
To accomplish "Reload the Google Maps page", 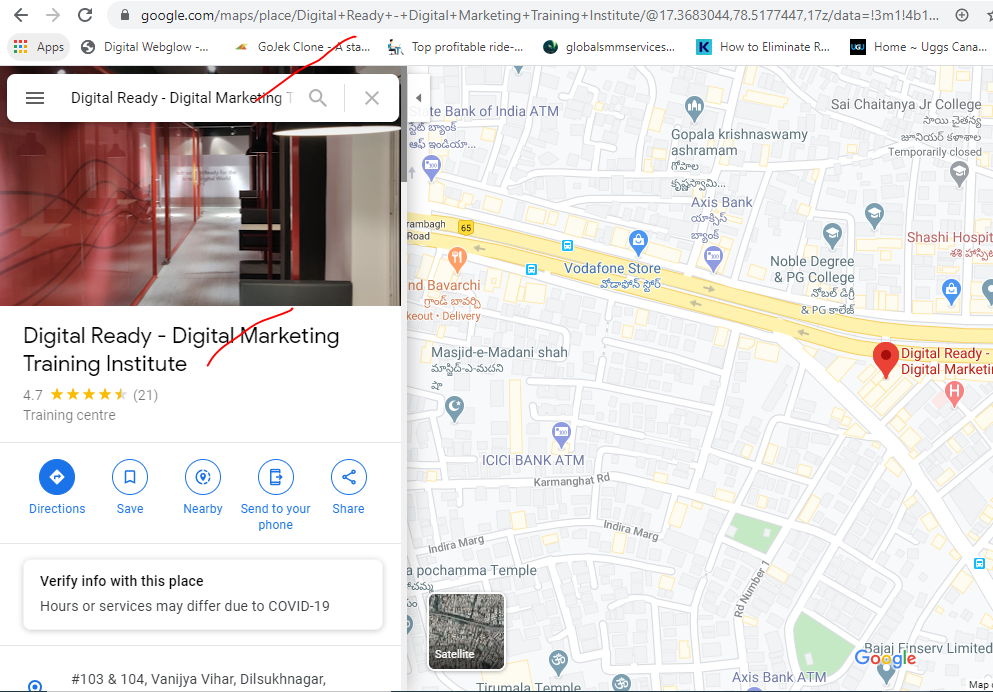I will pos(85,15).
